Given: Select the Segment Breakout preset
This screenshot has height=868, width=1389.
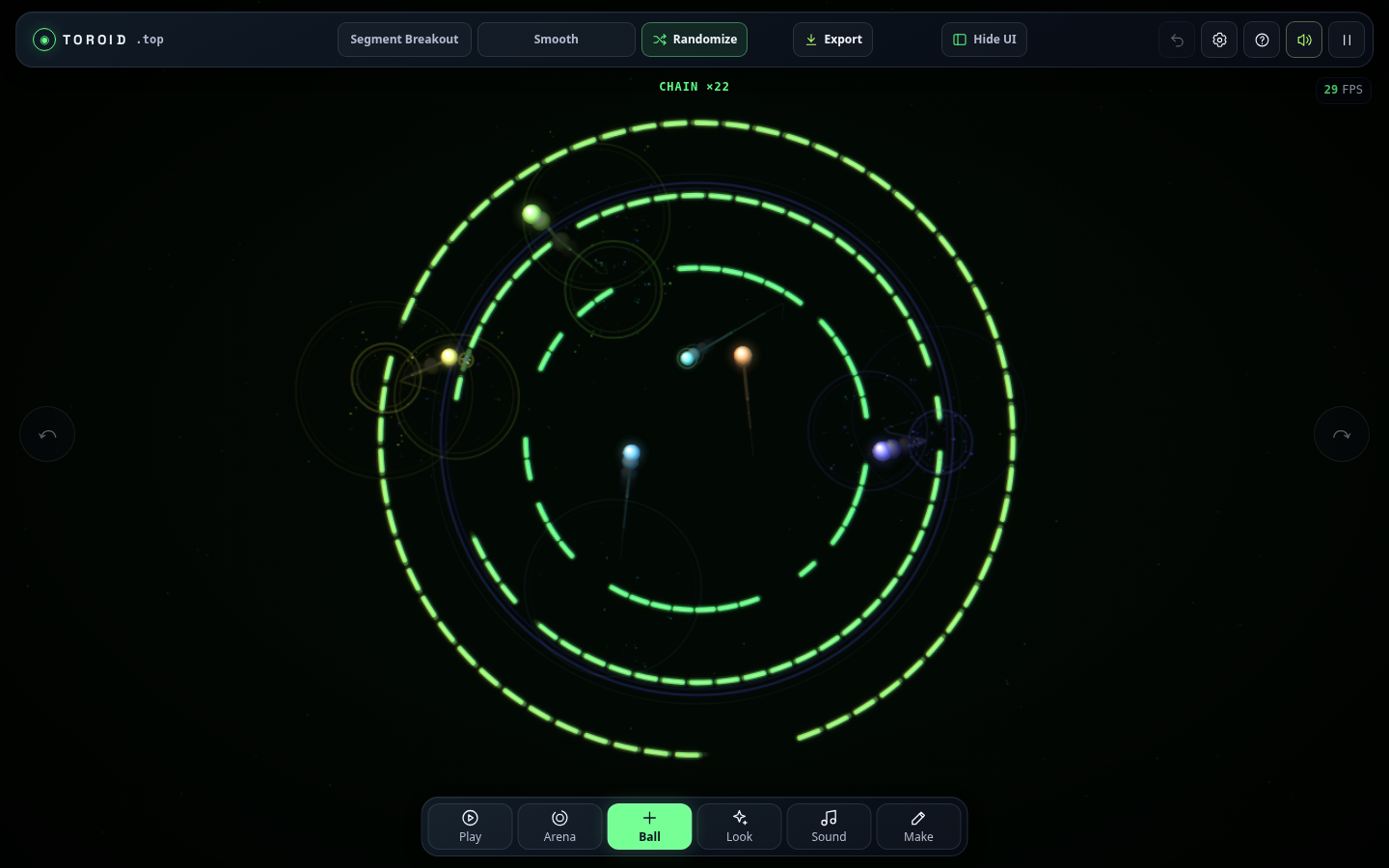Looking at the screenshot, I should coord(404,40).
